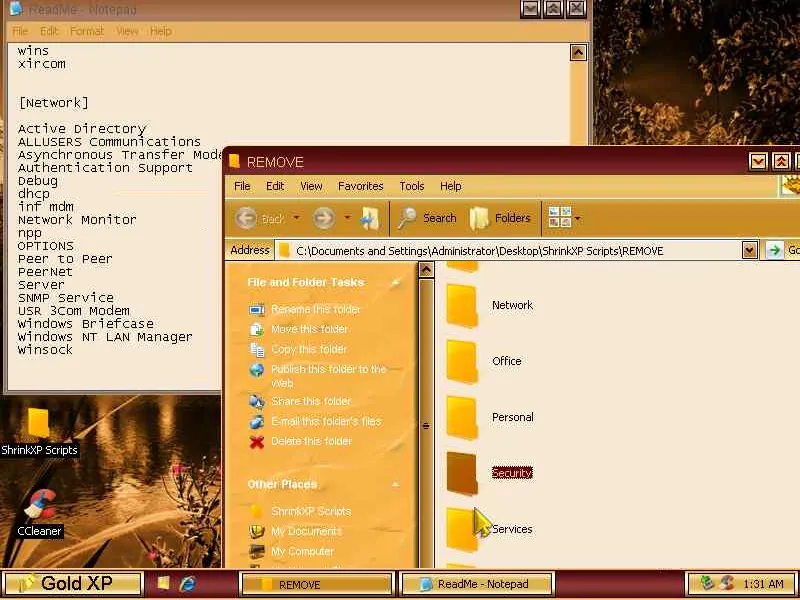Screen dimensions: 800x600
Task: Click Publish this folder to the Web
Action: (328, 376)
